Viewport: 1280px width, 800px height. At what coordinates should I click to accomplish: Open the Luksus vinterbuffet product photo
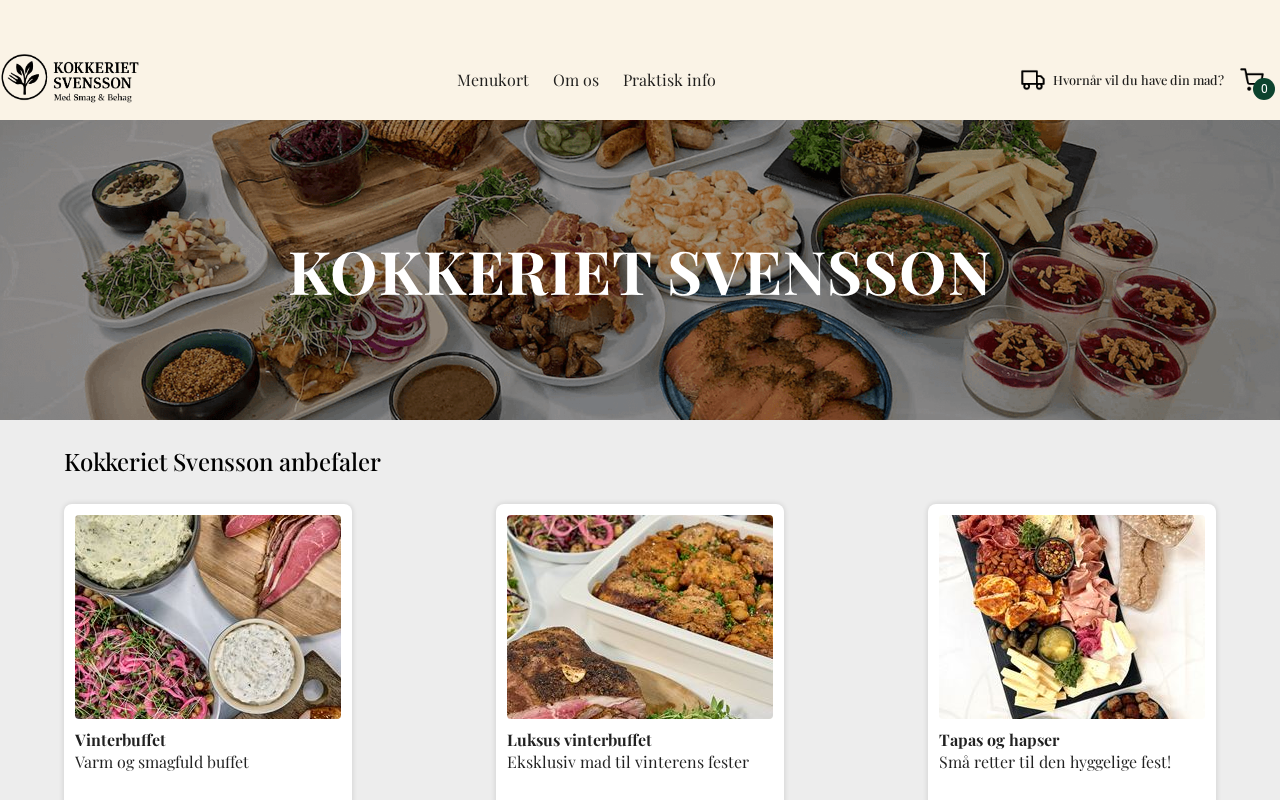(x=640, y=617)
